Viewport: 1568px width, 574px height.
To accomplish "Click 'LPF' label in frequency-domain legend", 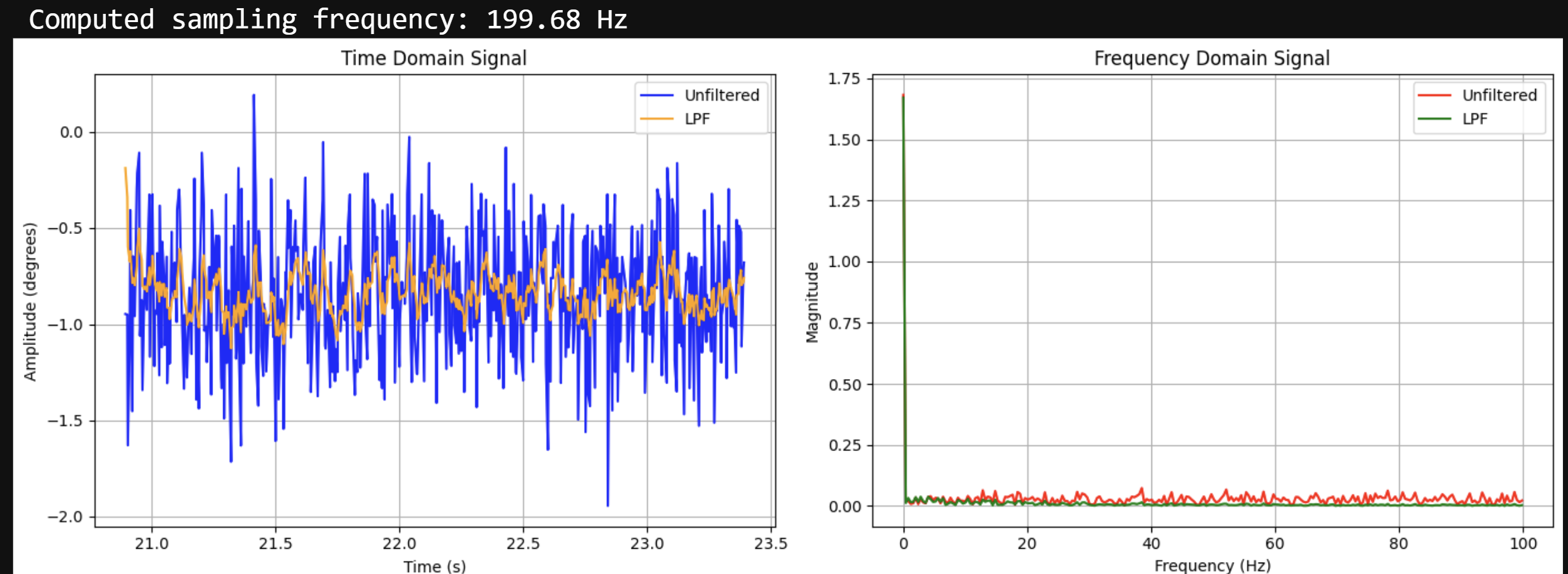I will point(1475,119).
